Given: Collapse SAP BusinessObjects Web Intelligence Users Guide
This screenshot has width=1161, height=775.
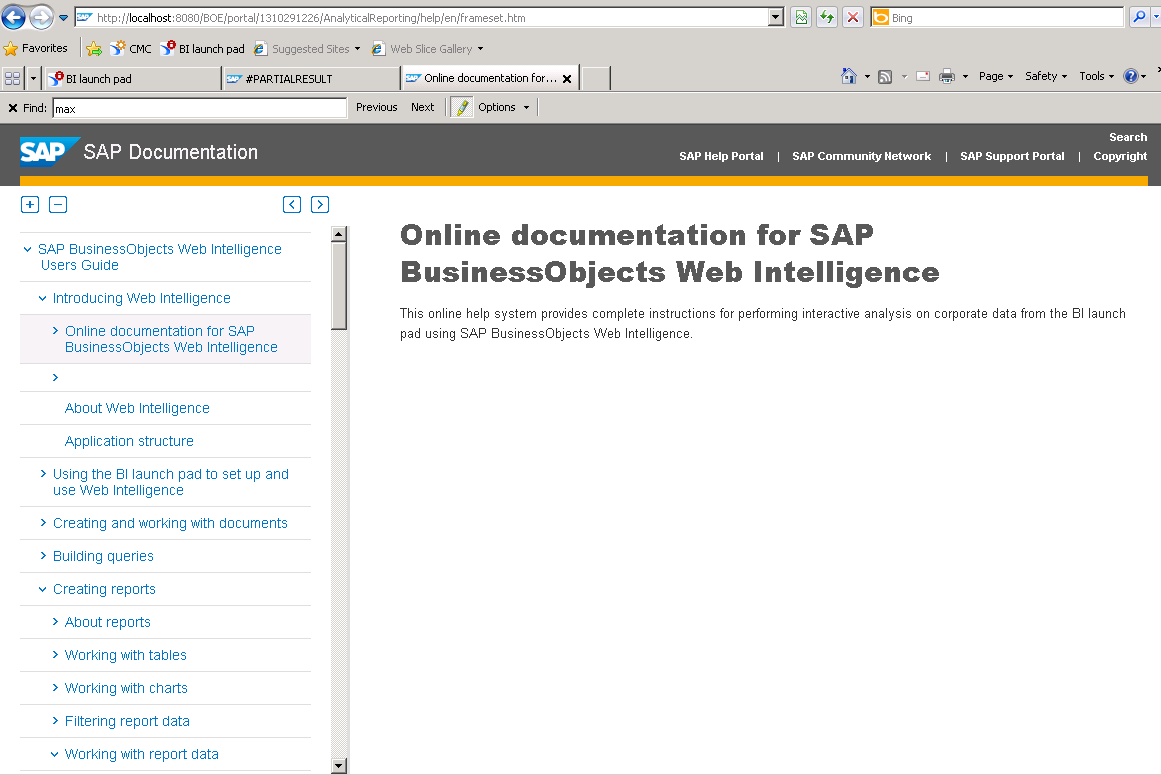Looking at the screenshot, I should (x=27, y=249).
